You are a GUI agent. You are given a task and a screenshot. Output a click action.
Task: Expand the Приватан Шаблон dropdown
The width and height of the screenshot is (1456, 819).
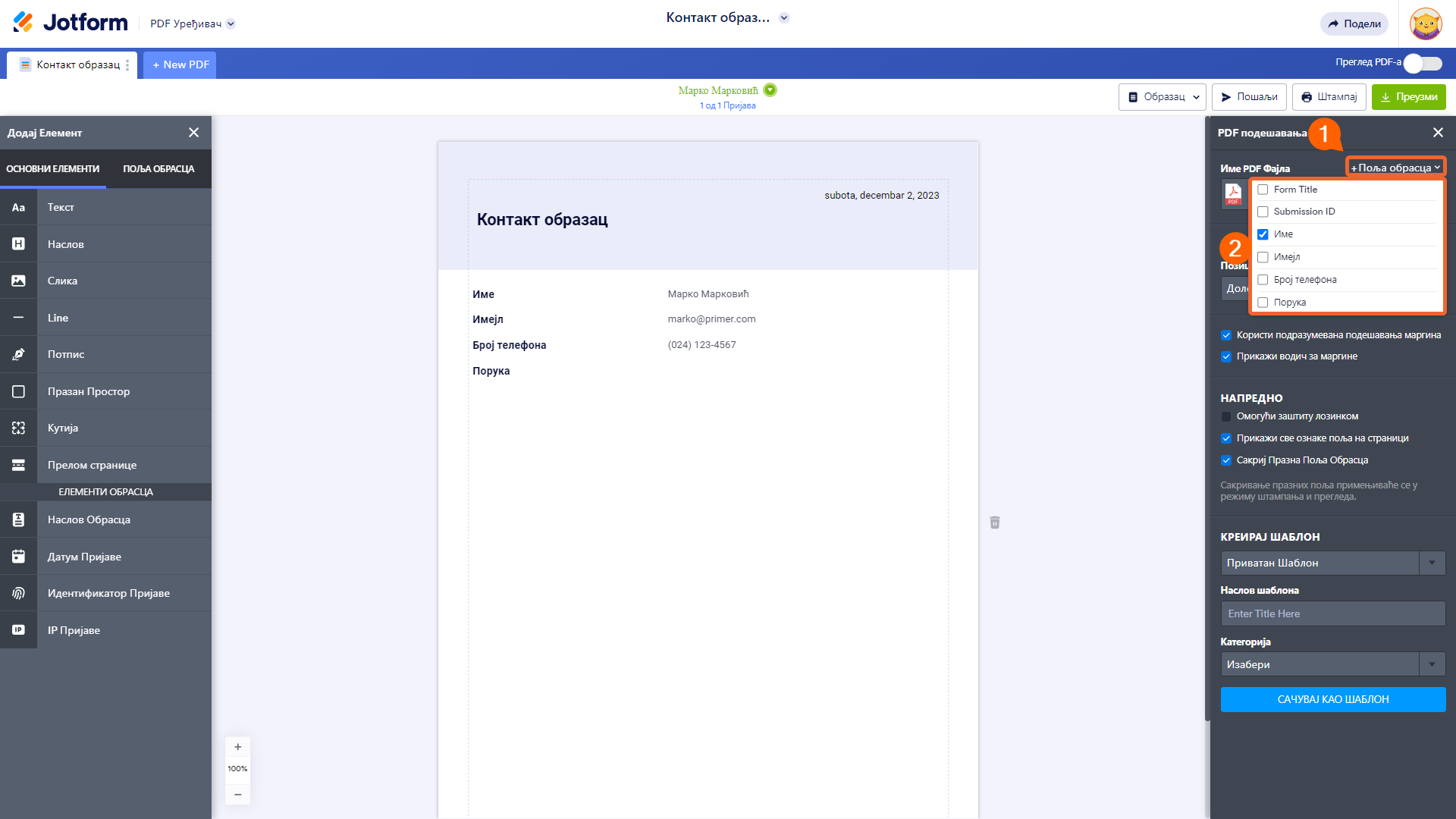[1332, 563]
